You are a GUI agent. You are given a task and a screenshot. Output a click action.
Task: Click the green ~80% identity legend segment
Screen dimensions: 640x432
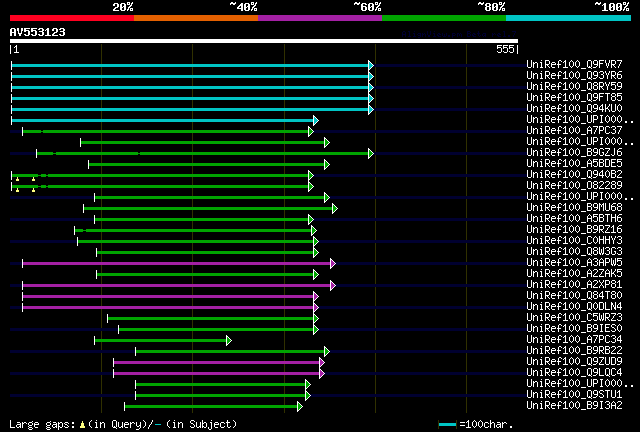point(444,18)
